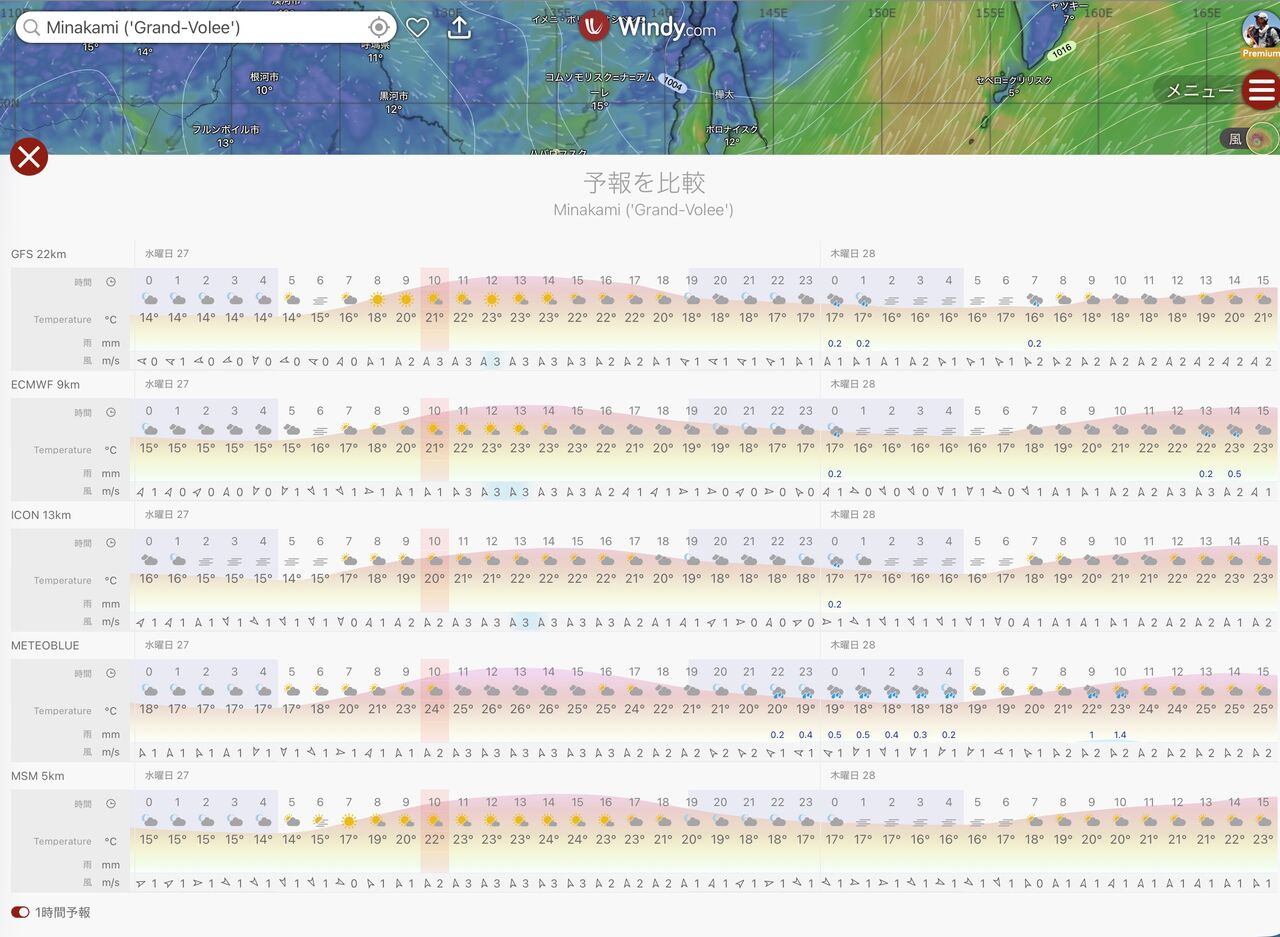Screen dimensions: 1280x937
Task: Click 木曜日 28 in the METEOBLUE section
Action: coord(853,645)
